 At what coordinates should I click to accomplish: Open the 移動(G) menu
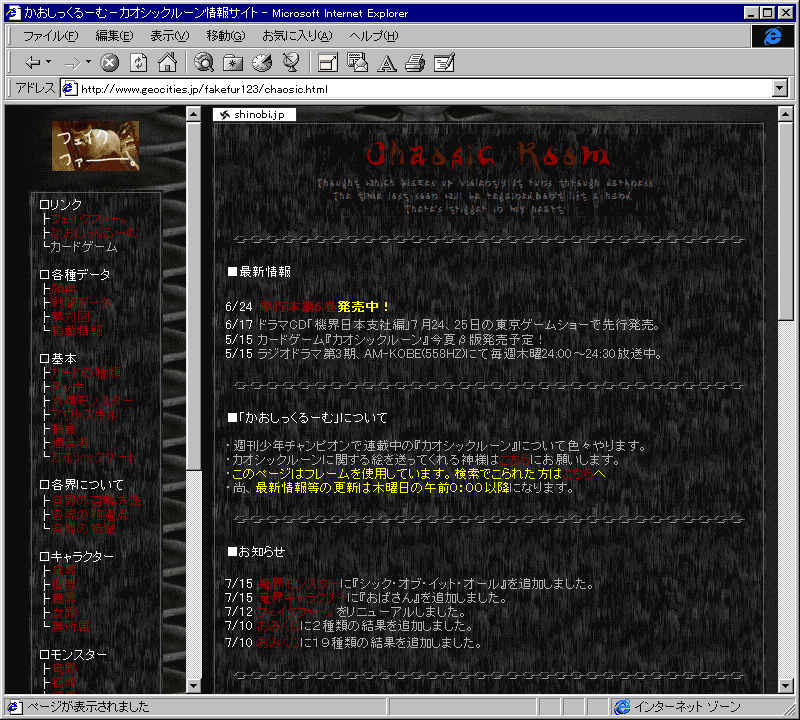(226, 36)
